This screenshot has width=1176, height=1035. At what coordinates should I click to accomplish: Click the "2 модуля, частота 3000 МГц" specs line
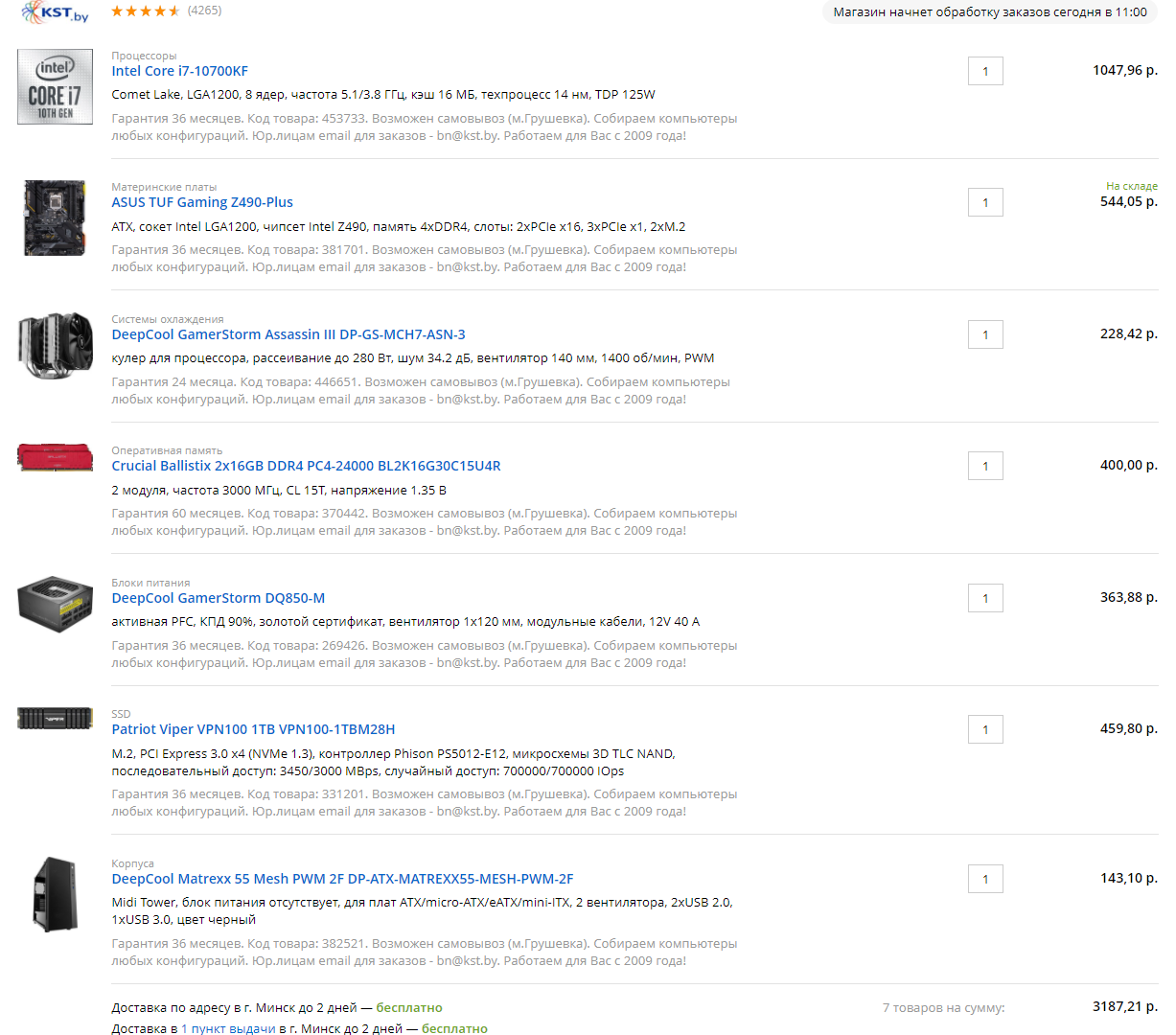[x=279, y=491]
